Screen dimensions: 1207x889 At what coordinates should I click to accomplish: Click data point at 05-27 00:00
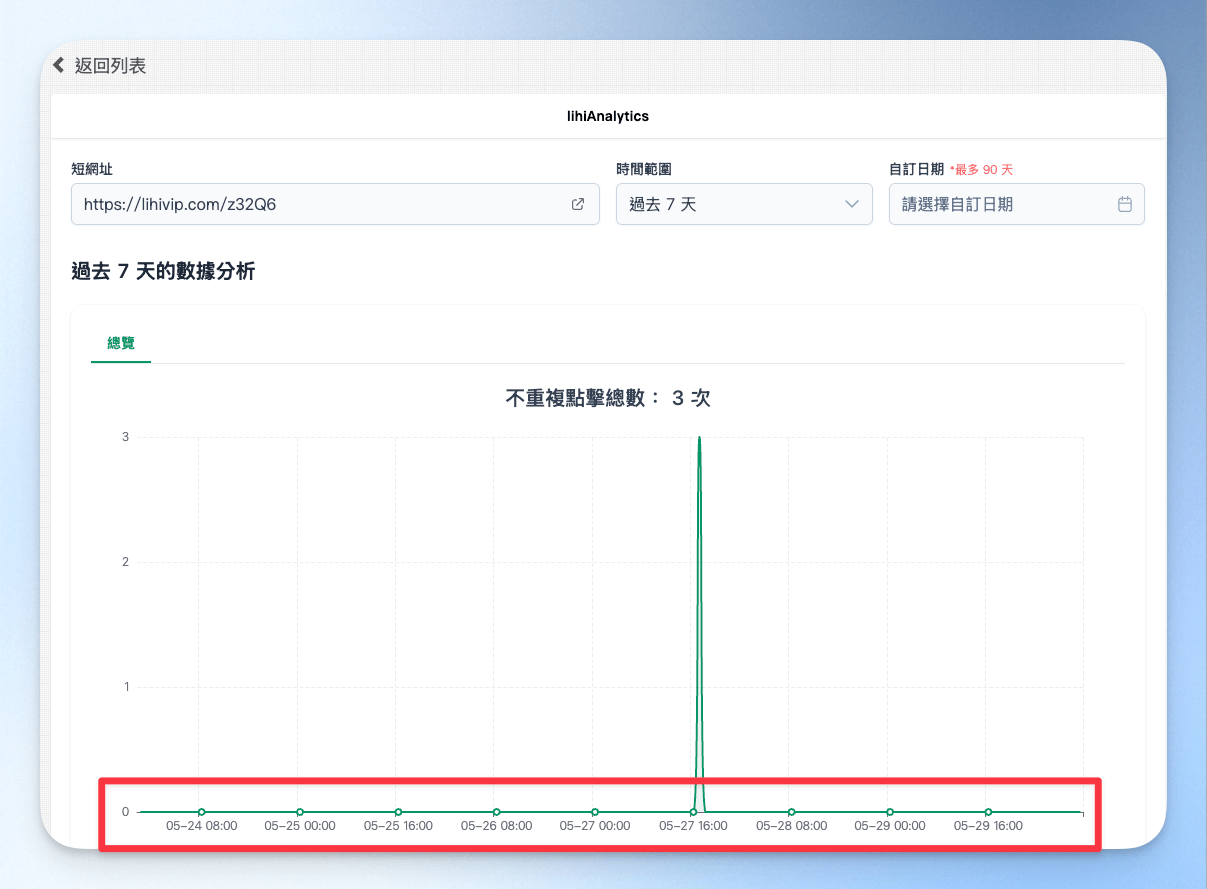(x=595, y=812)
